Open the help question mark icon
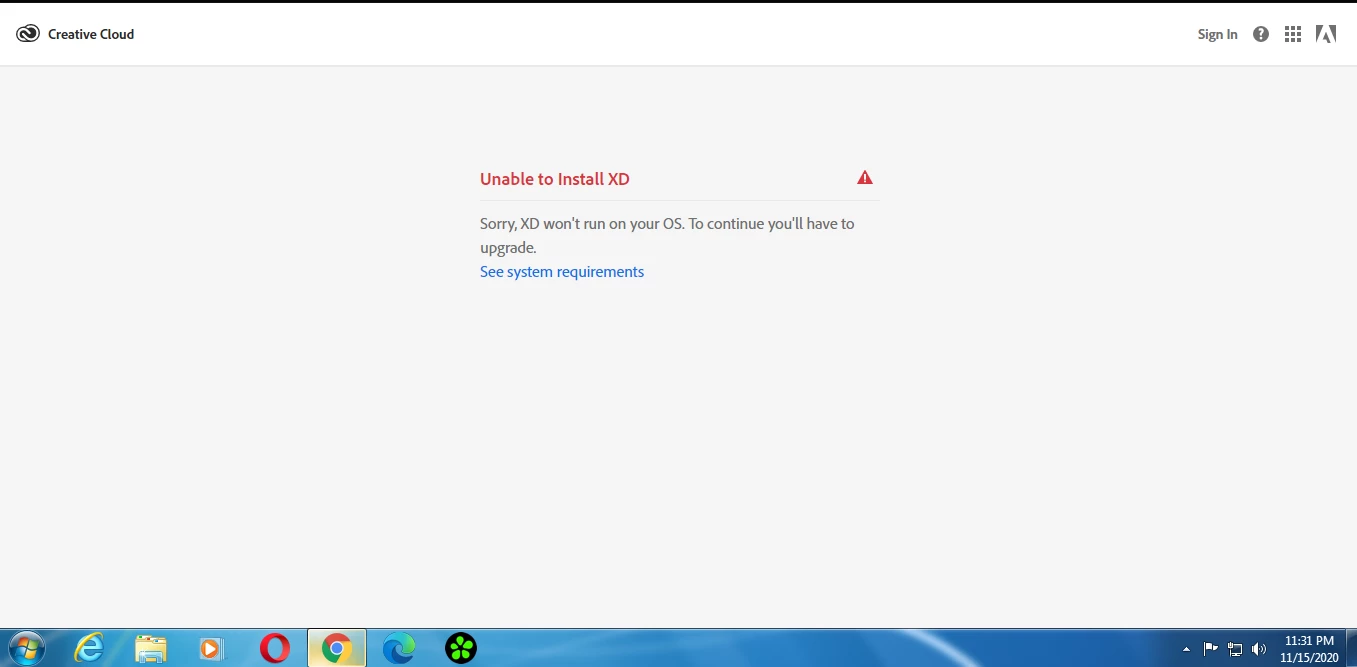The height and width of the screenshot is (667, 1357). coord(1261,34)
